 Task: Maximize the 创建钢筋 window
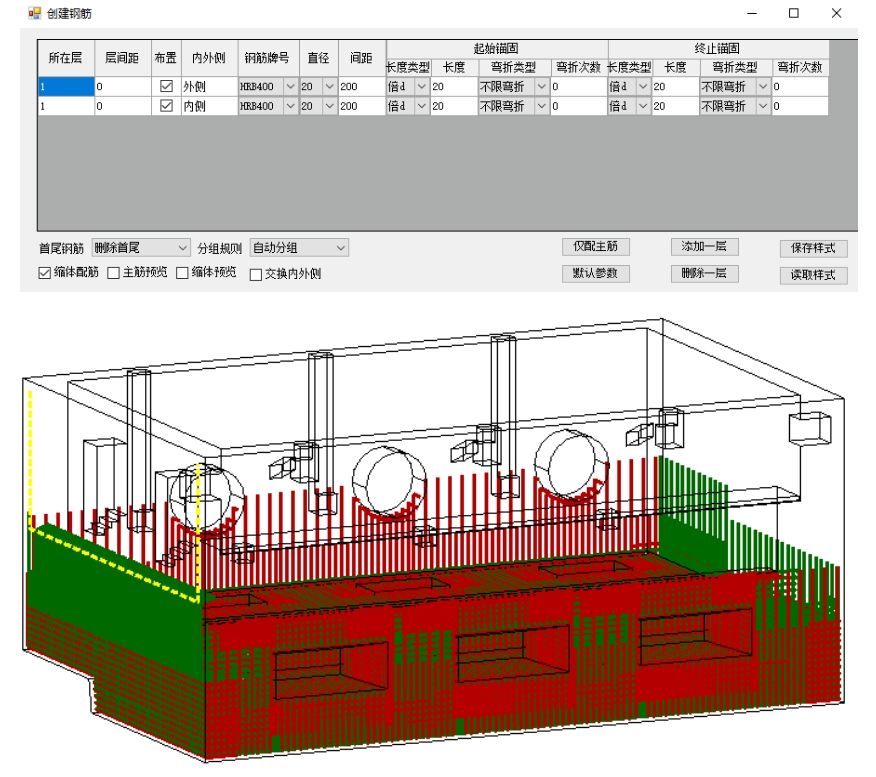coord(793,14)
